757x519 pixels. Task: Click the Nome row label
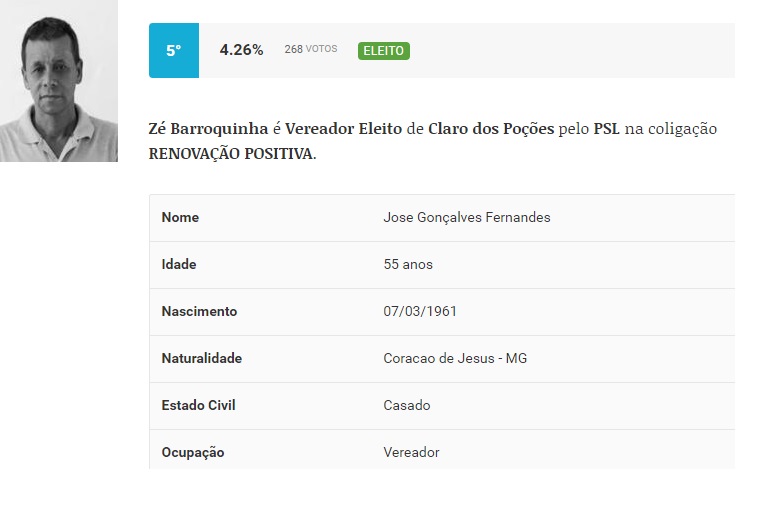coord(180,217)
